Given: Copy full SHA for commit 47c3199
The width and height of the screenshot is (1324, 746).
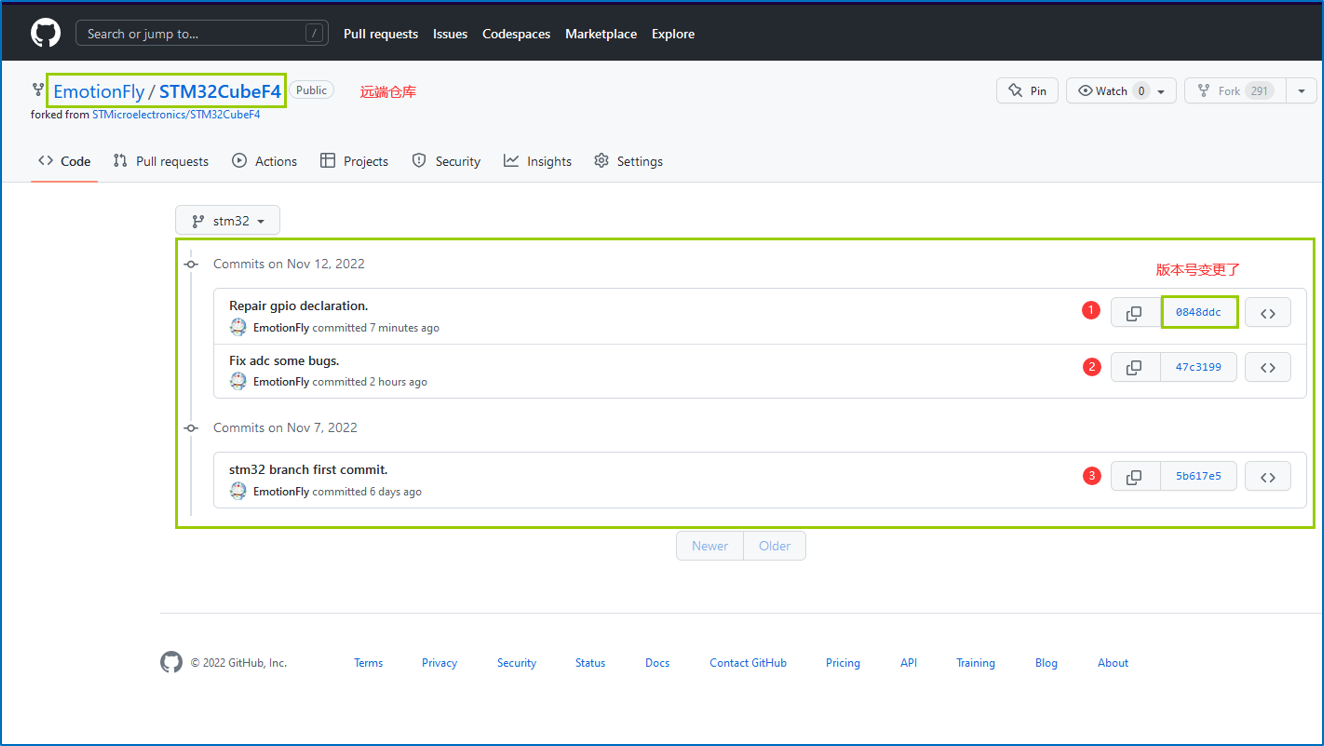Looking at the screenshot, I should [x=1134, y=367].
